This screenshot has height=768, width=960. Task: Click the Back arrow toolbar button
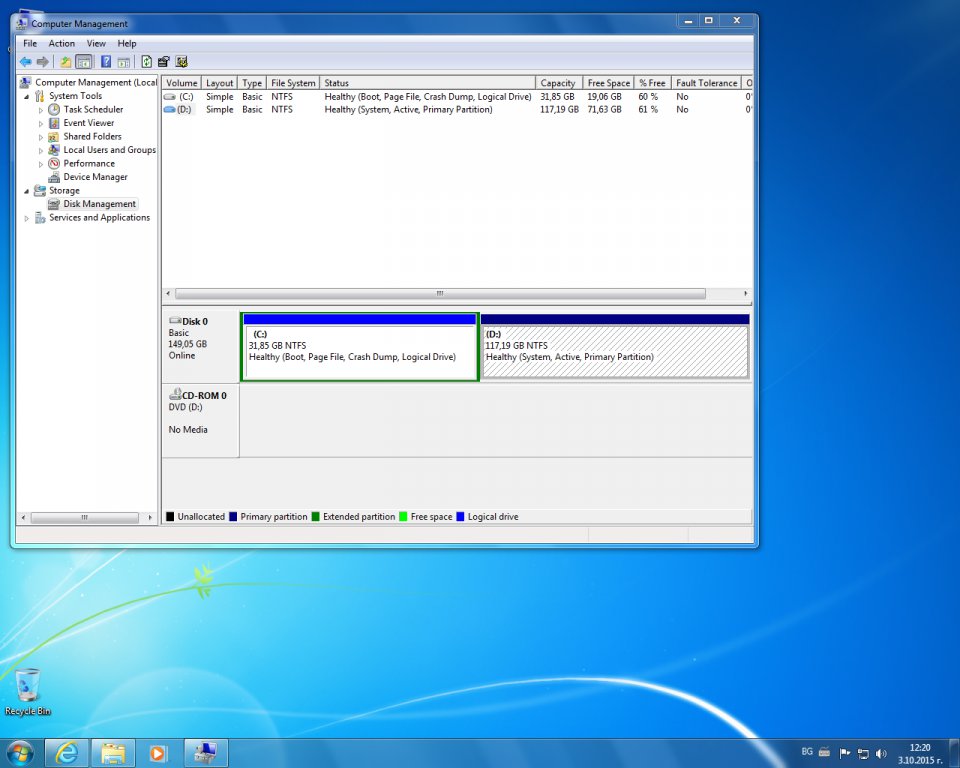pos(25,62)
